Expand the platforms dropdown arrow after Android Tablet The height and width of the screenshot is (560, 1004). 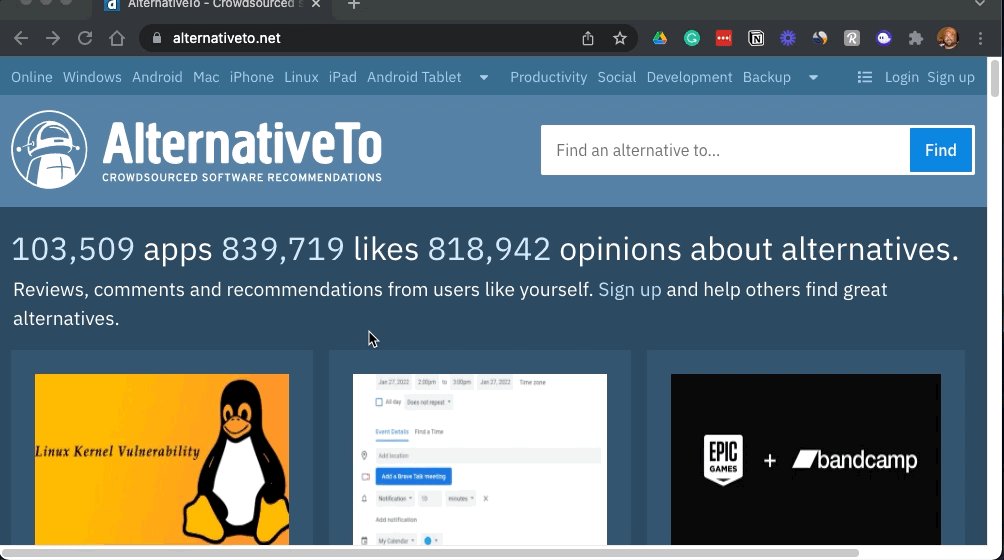click(484, 77)
